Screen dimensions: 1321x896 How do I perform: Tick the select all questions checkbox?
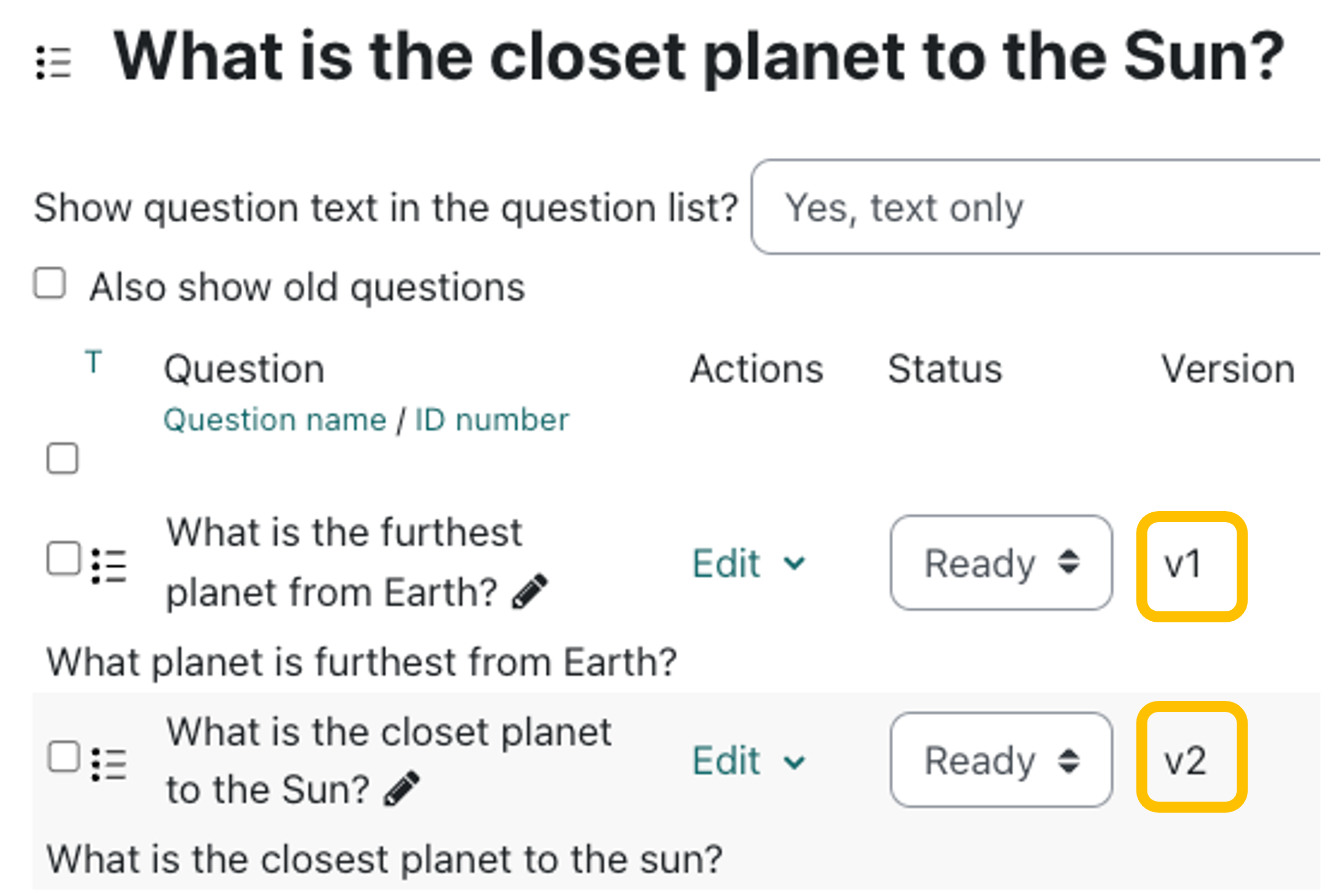point(62,458)
